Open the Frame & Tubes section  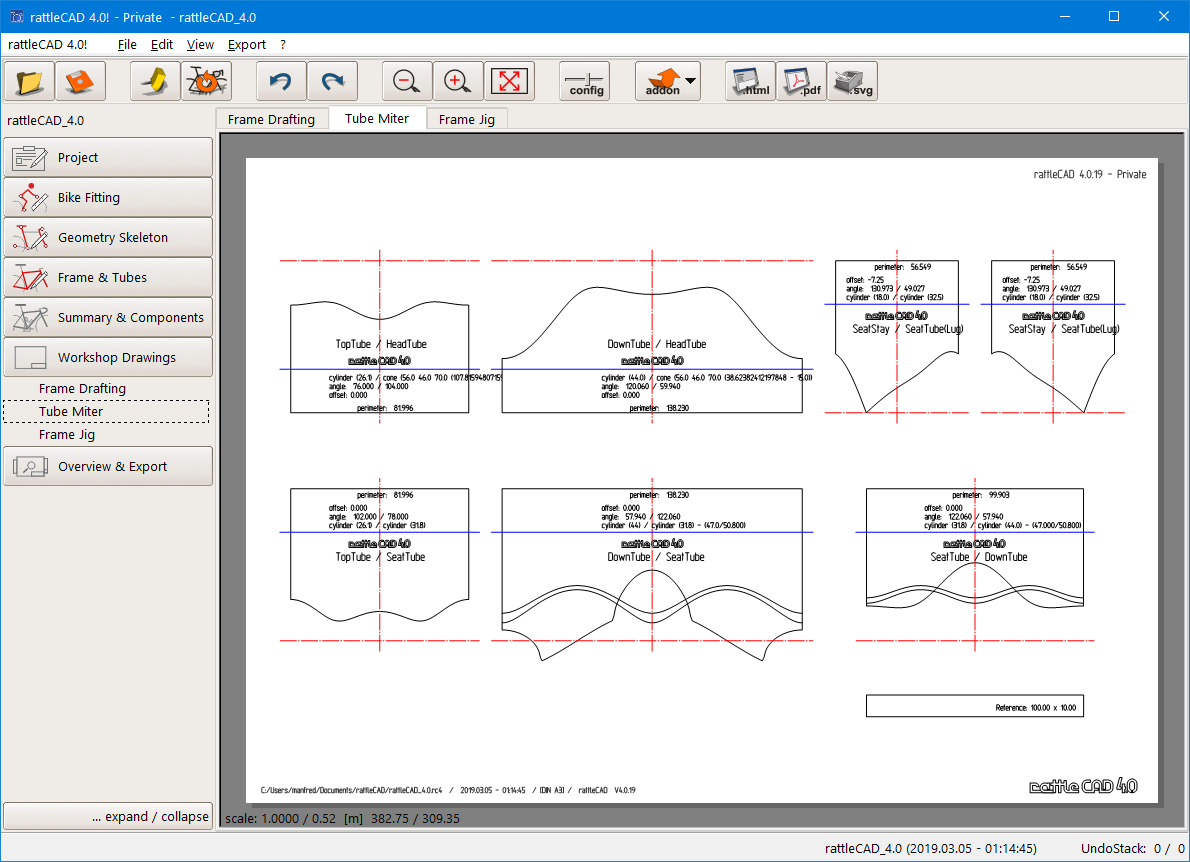[108, 278]
